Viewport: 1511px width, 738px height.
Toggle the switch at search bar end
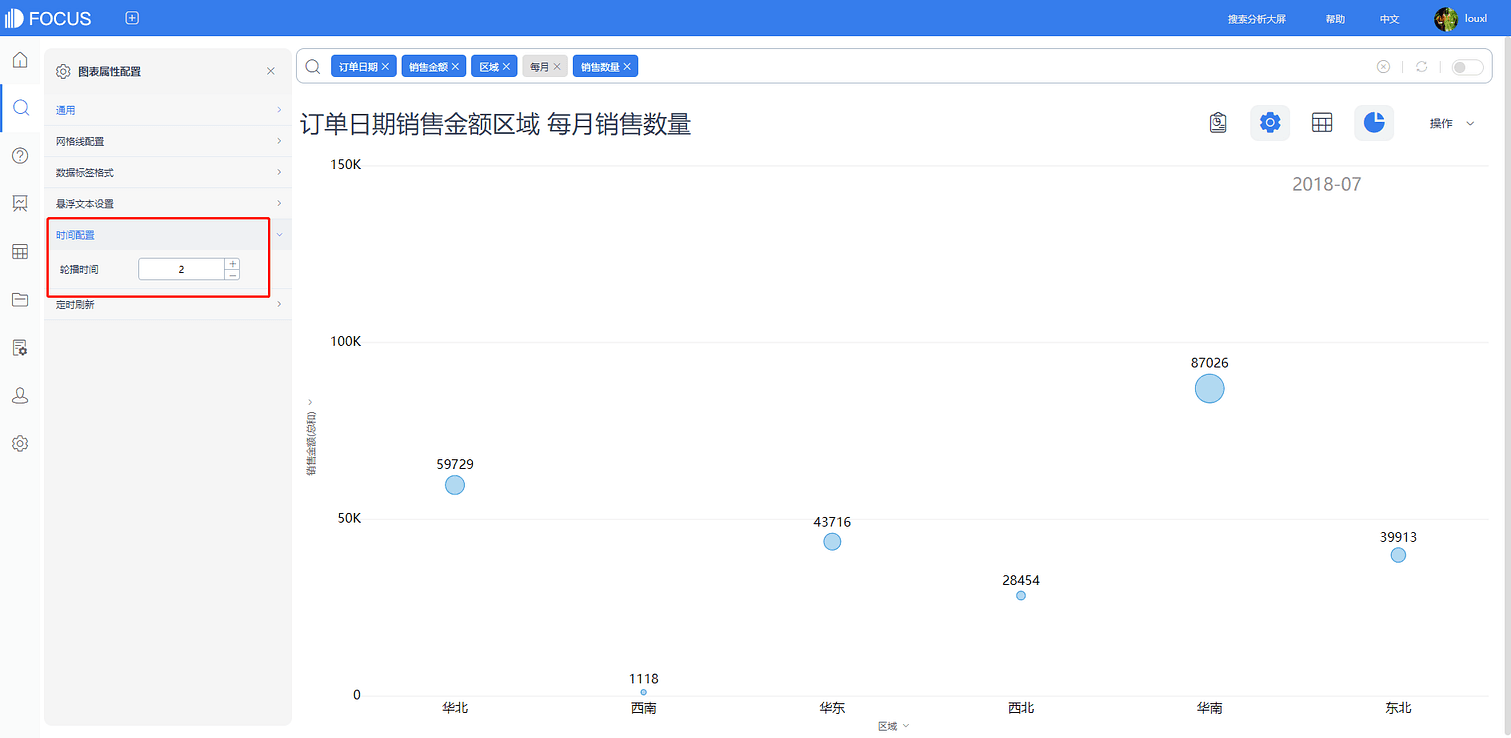coord(1467,67)
